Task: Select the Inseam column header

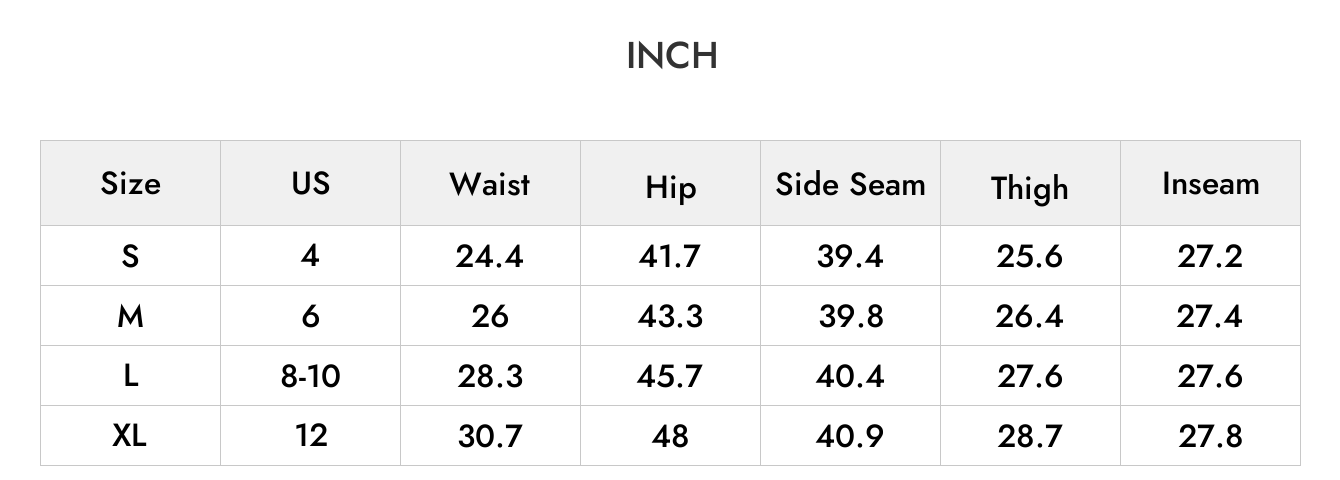Action: tap(1210, 184)
